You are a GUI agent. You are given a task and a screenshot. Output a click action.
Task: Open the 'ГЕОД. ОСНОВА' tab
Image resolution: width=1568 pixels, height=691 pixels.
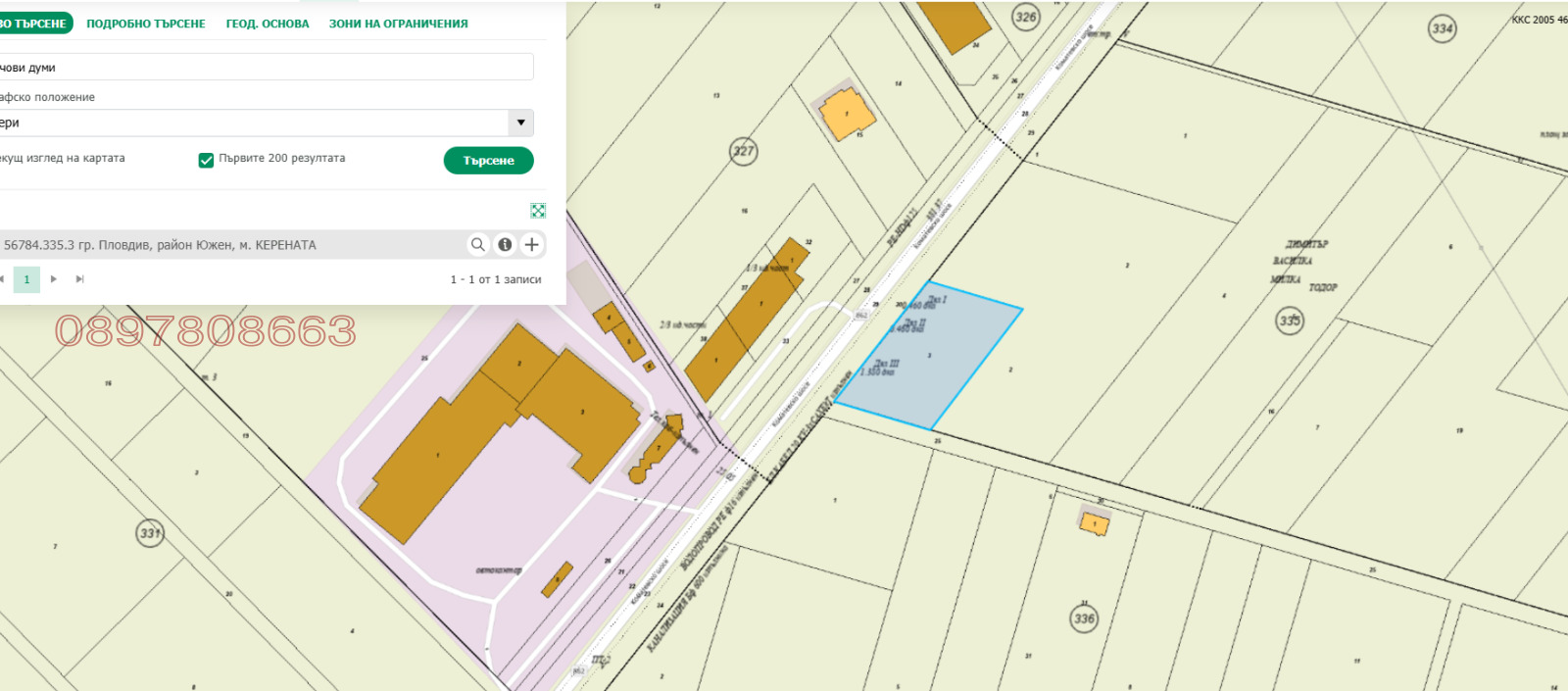pyautogui.click(x=268, y=24)
